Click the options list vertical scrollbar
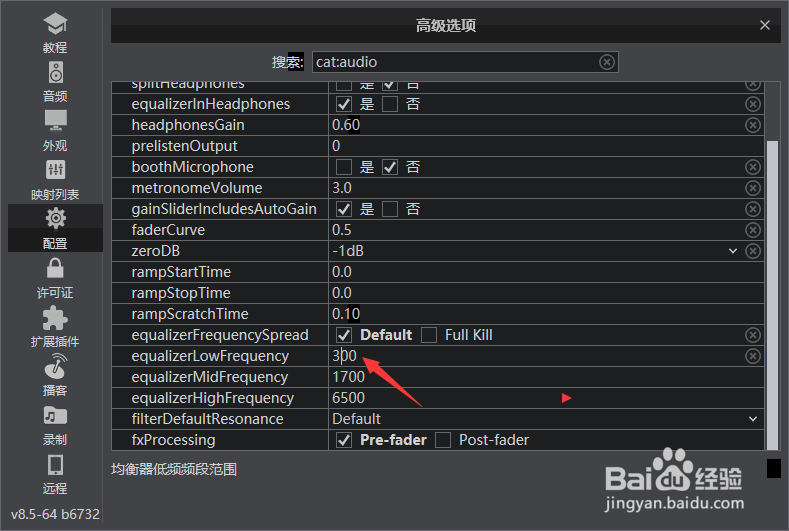The image size is (789, 531). pos(772,295)
